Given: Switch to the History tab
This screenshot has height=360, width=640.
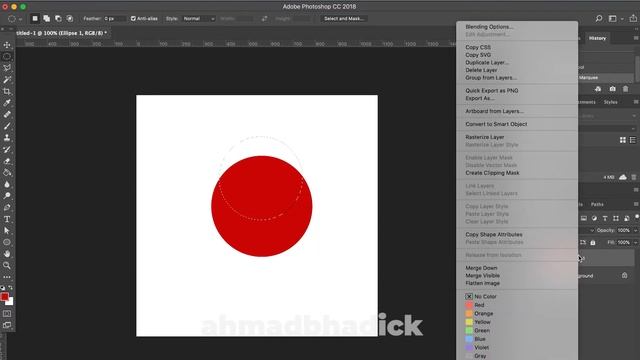Looking at the screenshot, I should (598, 38).
